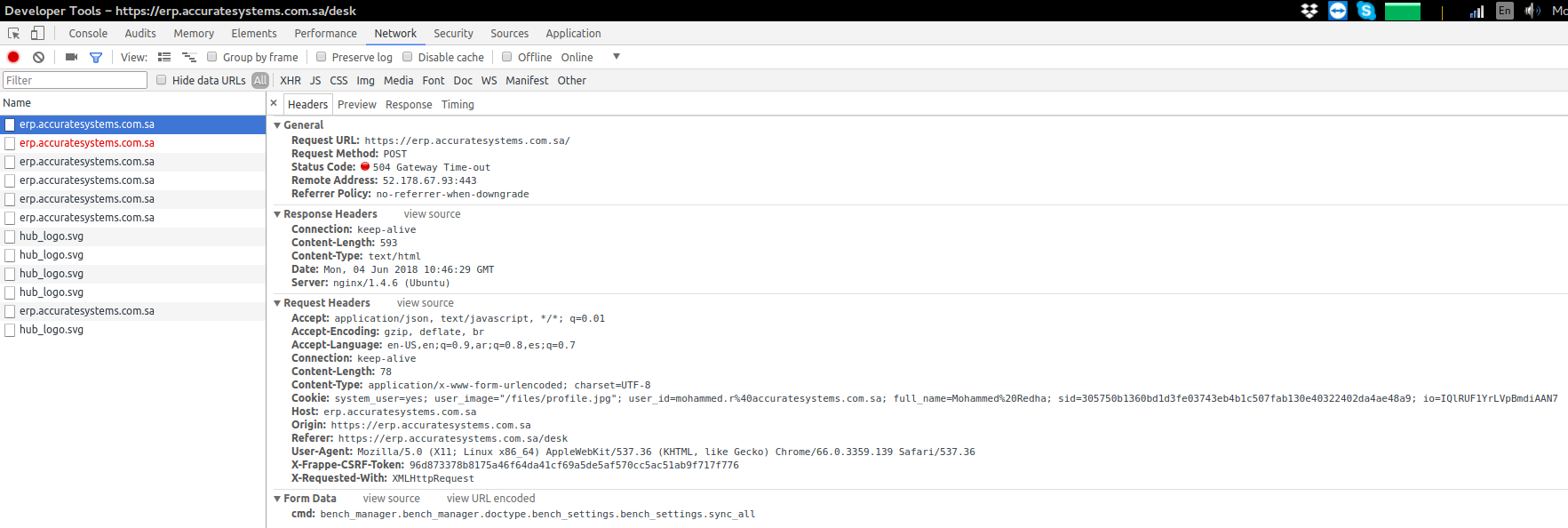Filter requests by All types
The image size is (1568, 528).
(260, 80)
